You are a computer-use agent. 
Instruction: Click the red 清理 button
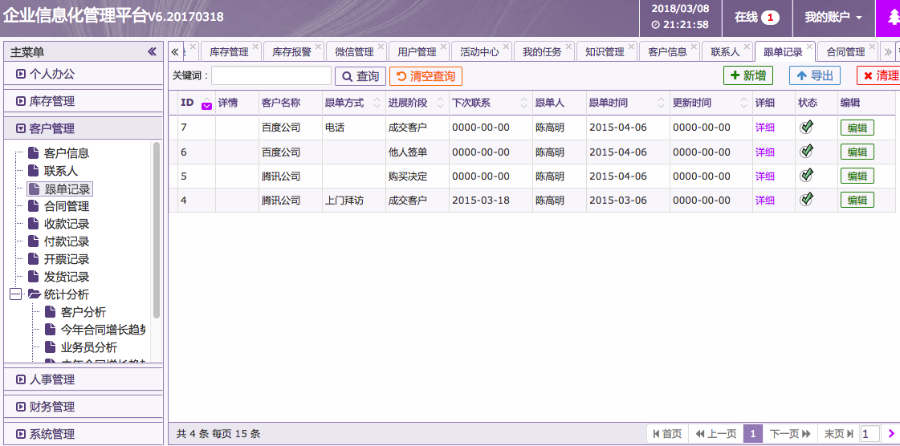coord(879,75)
